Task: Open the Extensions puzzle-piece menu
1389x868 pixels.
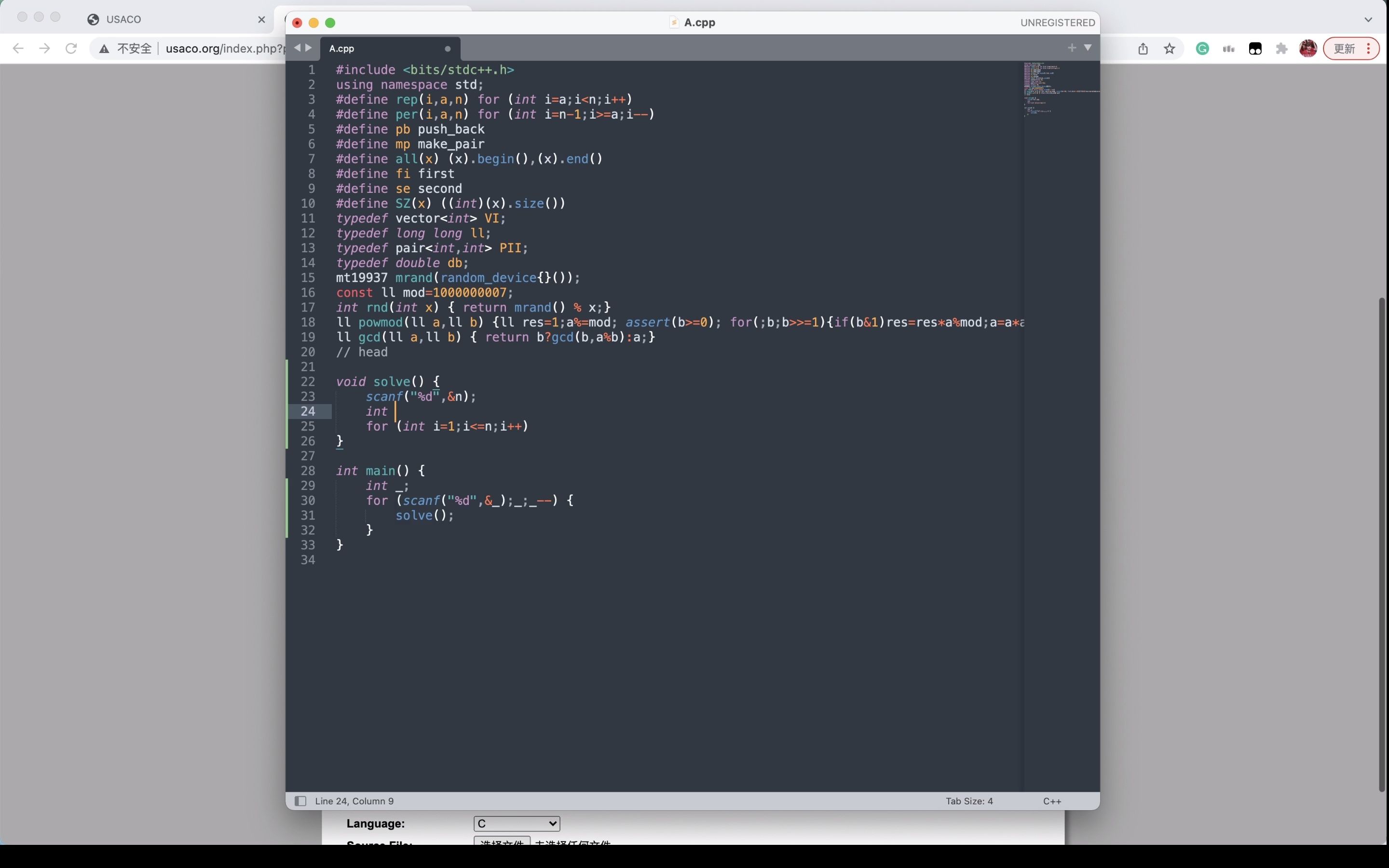Action: [1281, 49]
